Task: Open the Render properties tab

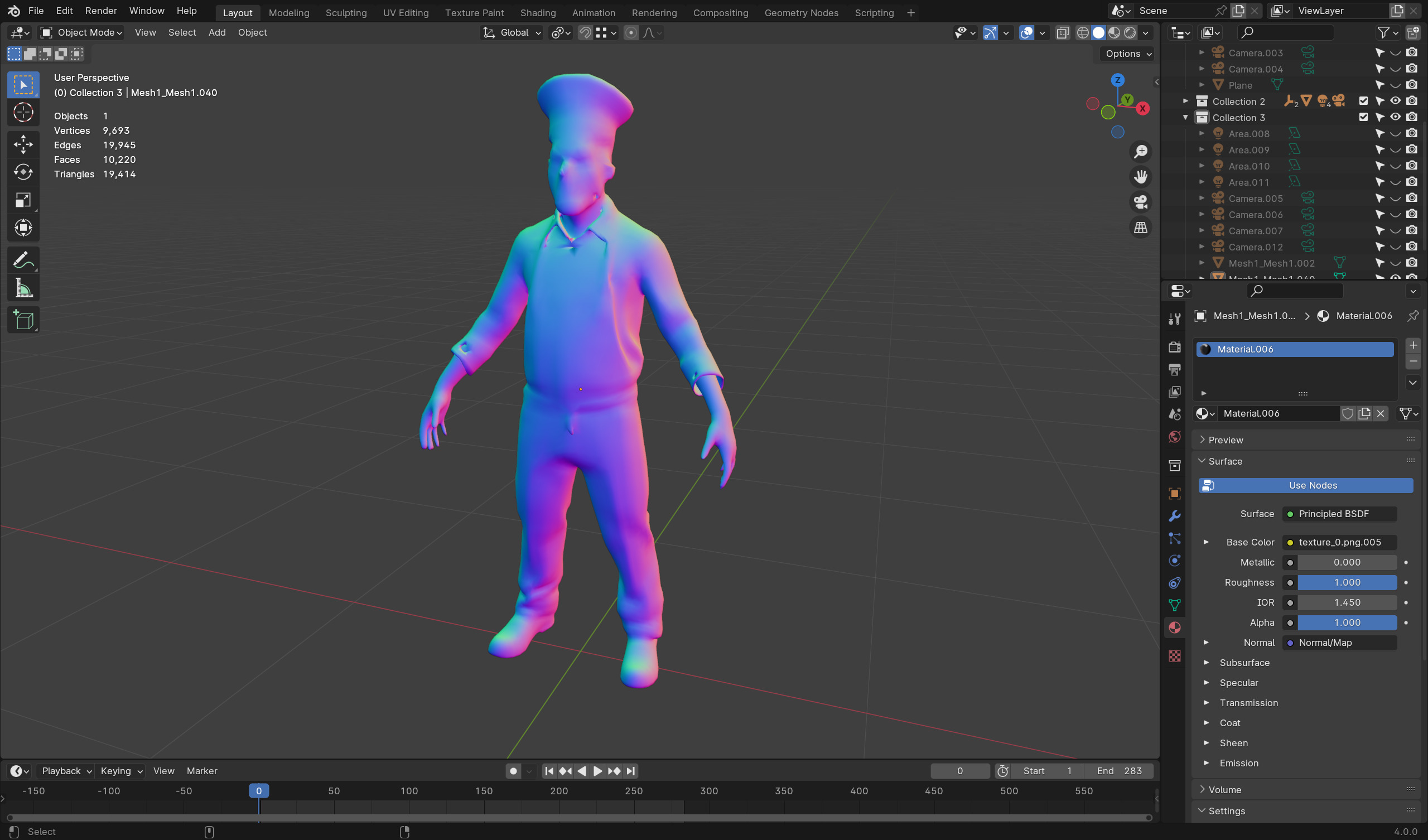Action: [x=1175, y=347]
